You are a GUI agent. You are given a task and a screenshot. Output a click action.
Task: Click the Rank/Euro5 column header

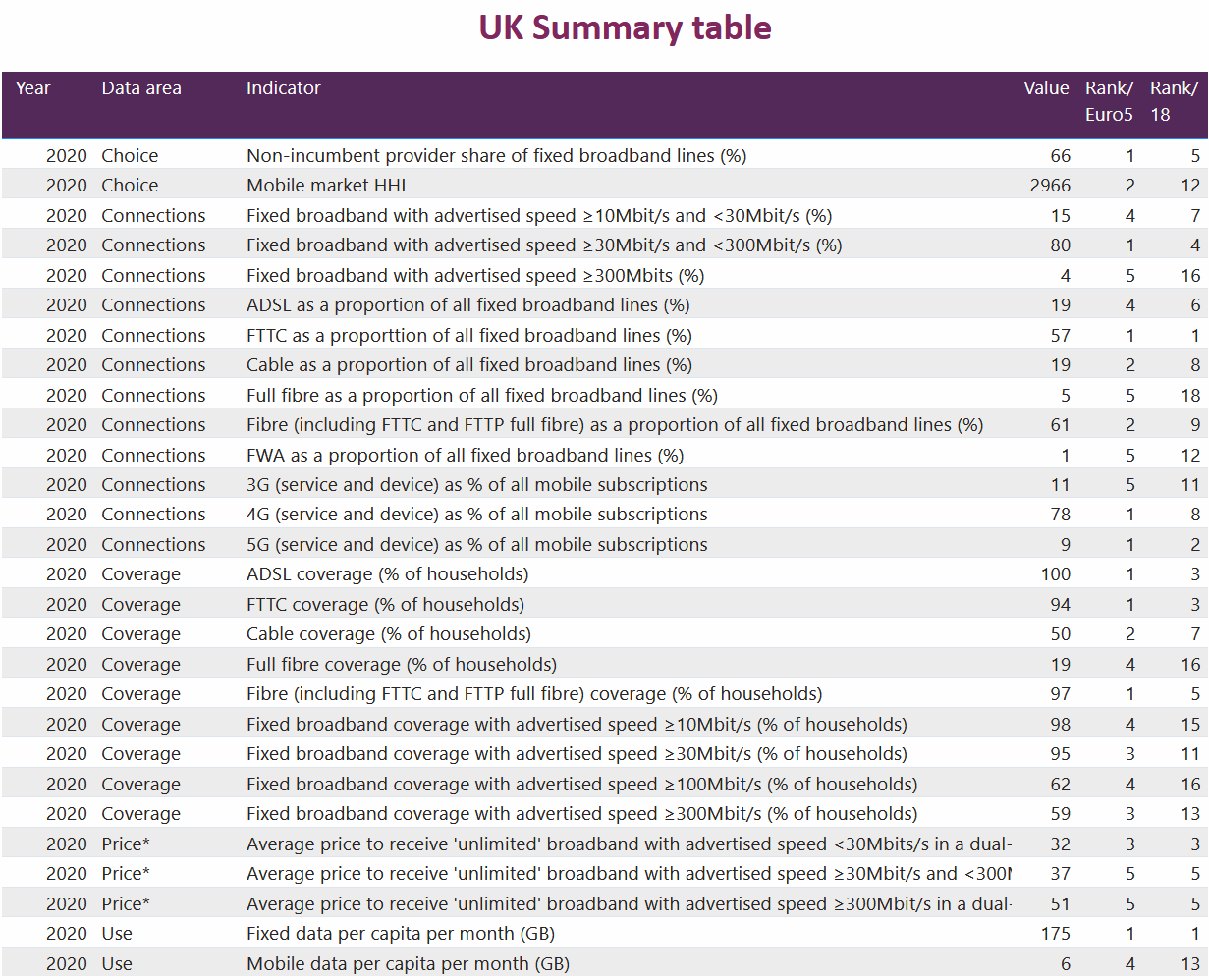(1109, 101)
